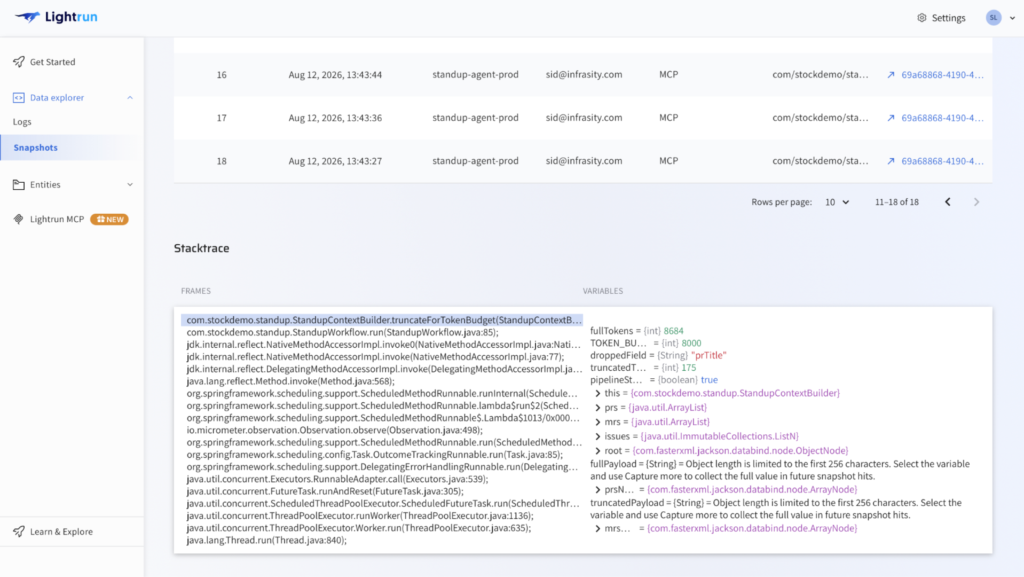Click the SL user avatar
Image resolution: width=1024 pixels, height=577 pixels.
(993, 18)
